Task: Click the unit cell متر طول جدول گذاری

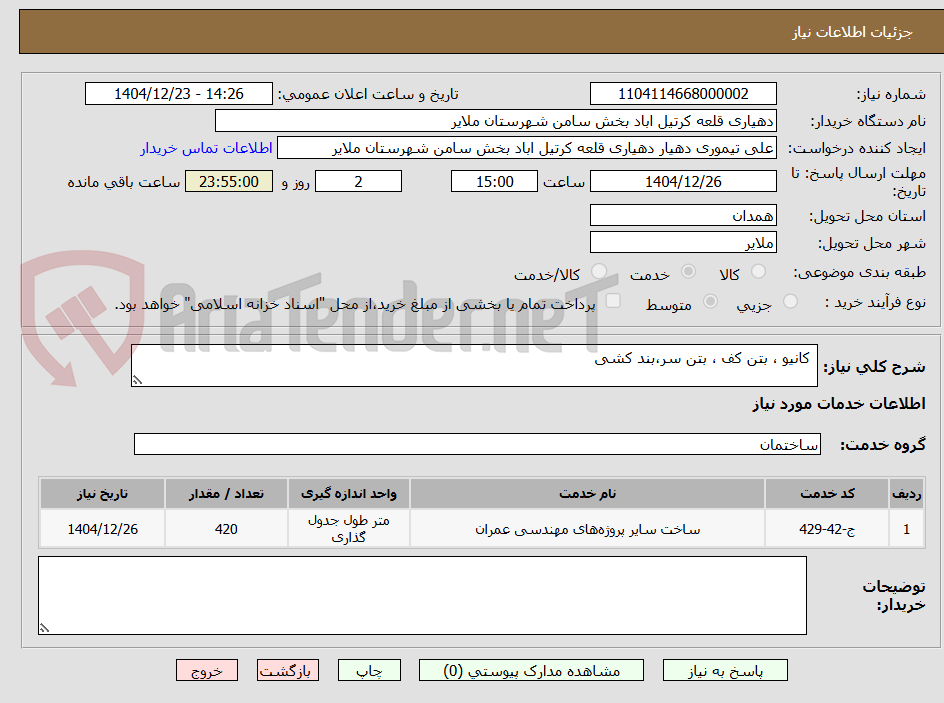Action: [349, 529]
